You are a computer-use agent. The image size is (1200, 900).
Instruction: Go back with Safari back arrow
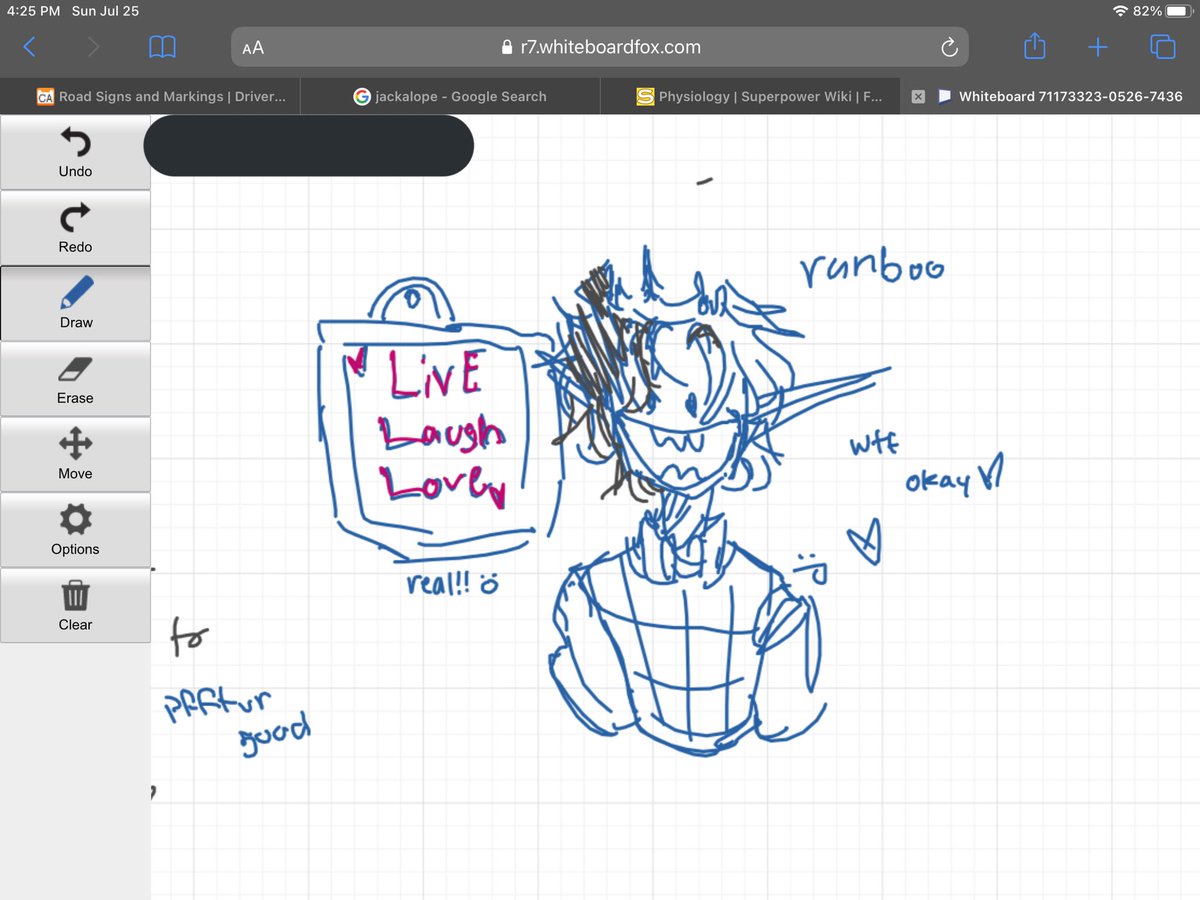pos(29,46)
